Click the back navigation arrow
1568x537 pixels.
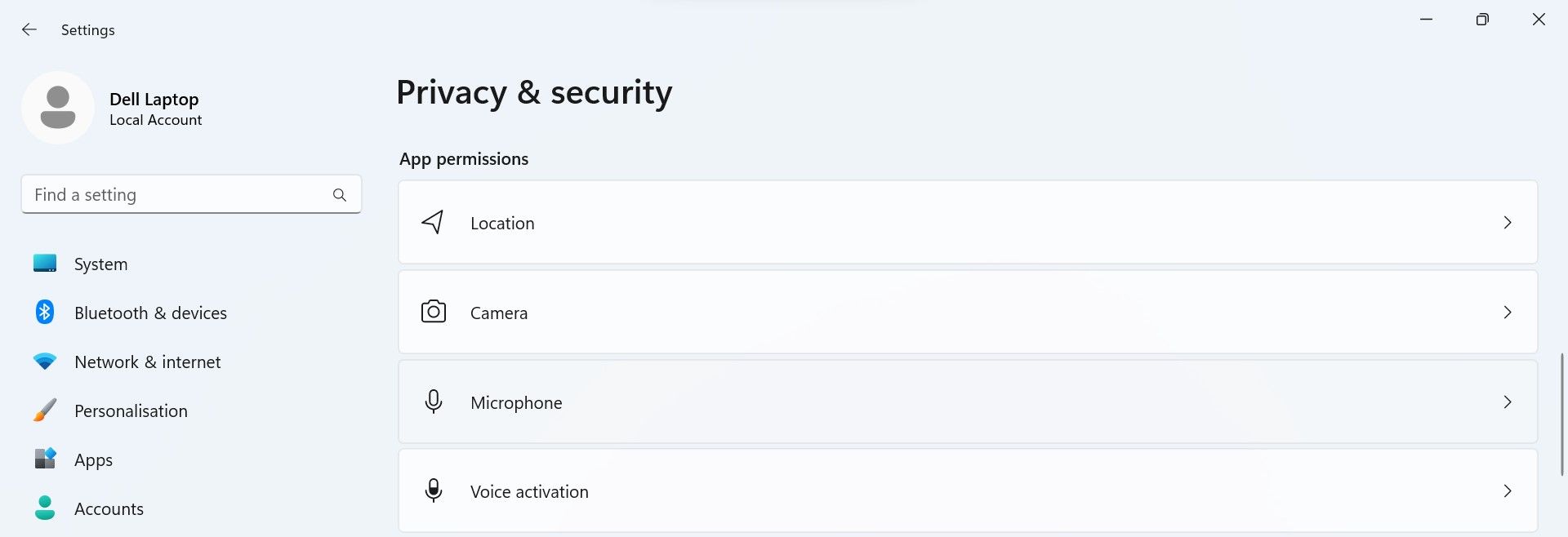pyautogui.click(x=29, y=29)
